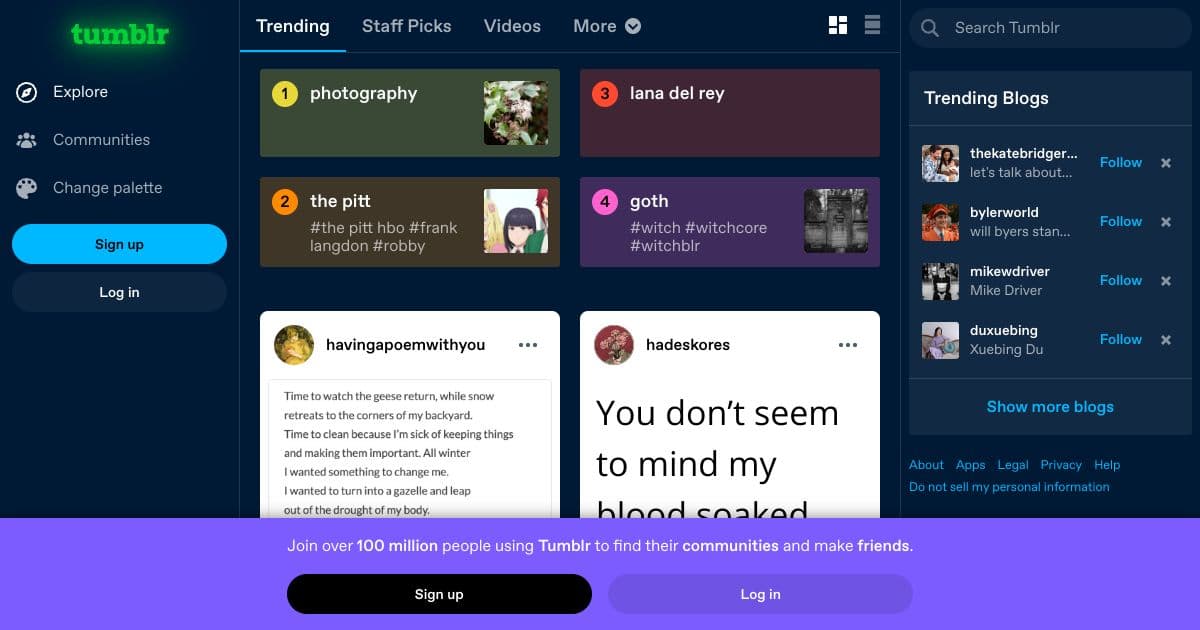Open options menu on hadeskores post
The image size is (1200, 630).
[x=847, y=344]
